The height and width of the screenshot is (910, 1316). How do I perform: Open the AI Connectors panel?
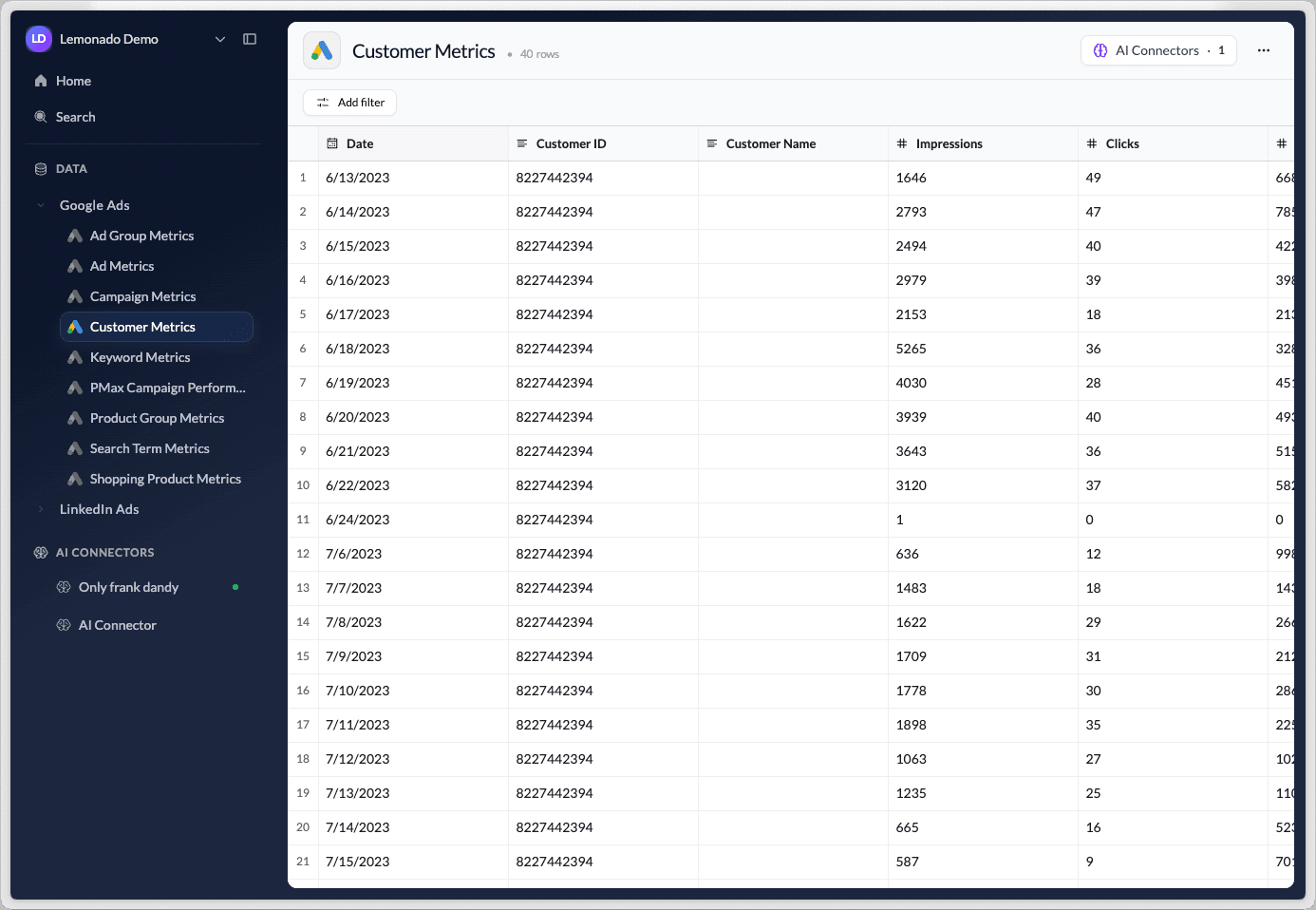point(1157,49)
